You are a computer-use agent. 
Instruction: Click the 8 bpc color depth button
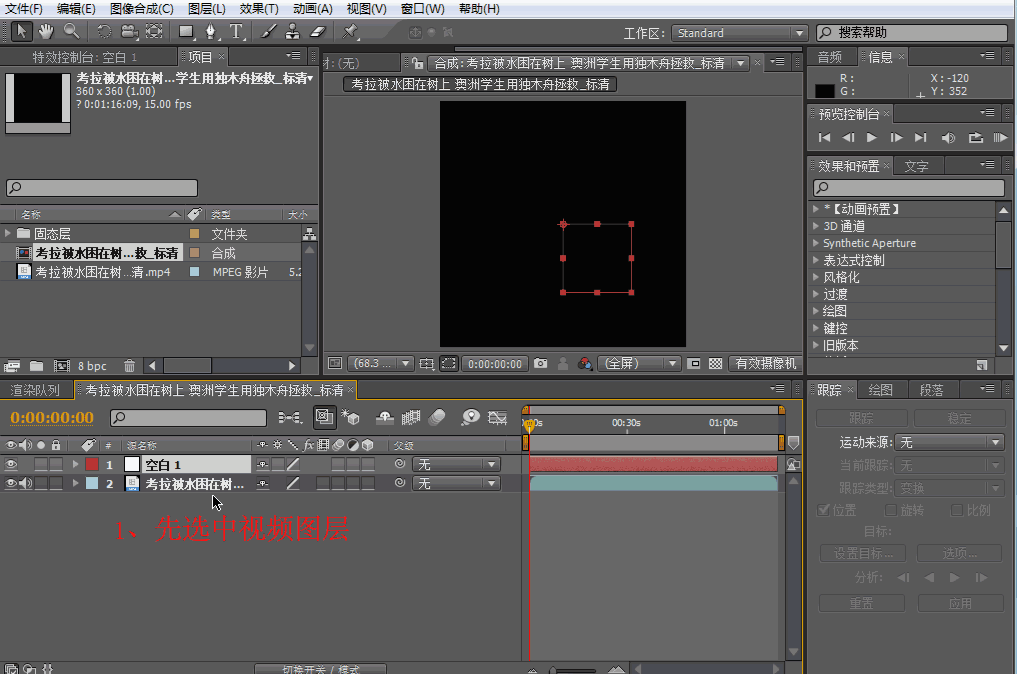click(92, 366)
